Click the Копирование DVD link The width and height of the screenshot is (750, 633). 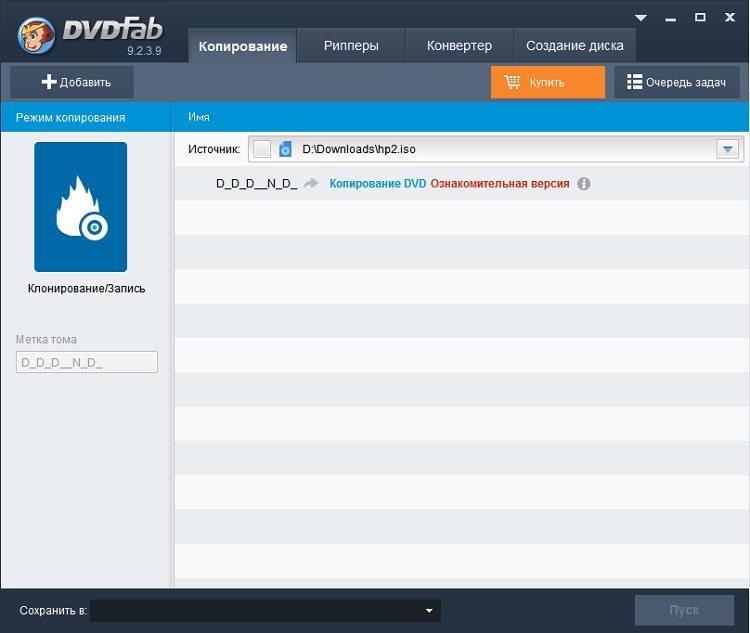pyautogui.click(x=377, y=184)
